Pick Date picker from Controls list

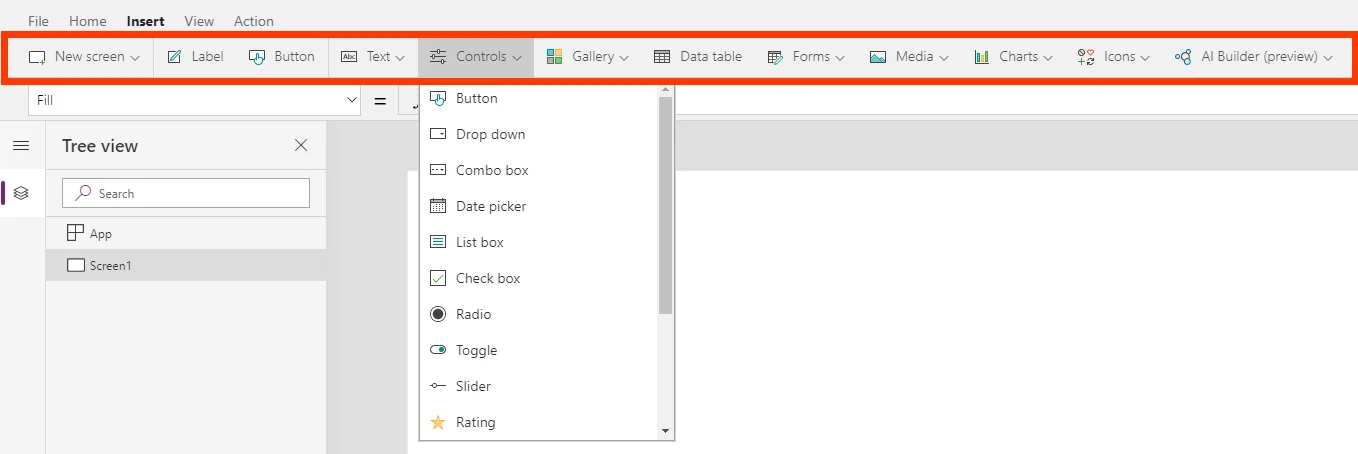539,206
